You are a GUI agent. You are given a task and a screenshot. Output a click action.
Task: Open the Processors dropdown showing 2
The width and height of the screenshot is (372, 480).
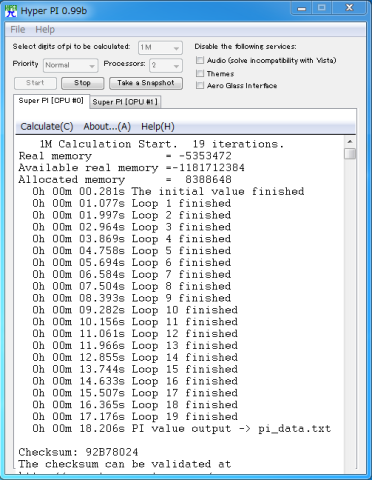pos(166,65)
